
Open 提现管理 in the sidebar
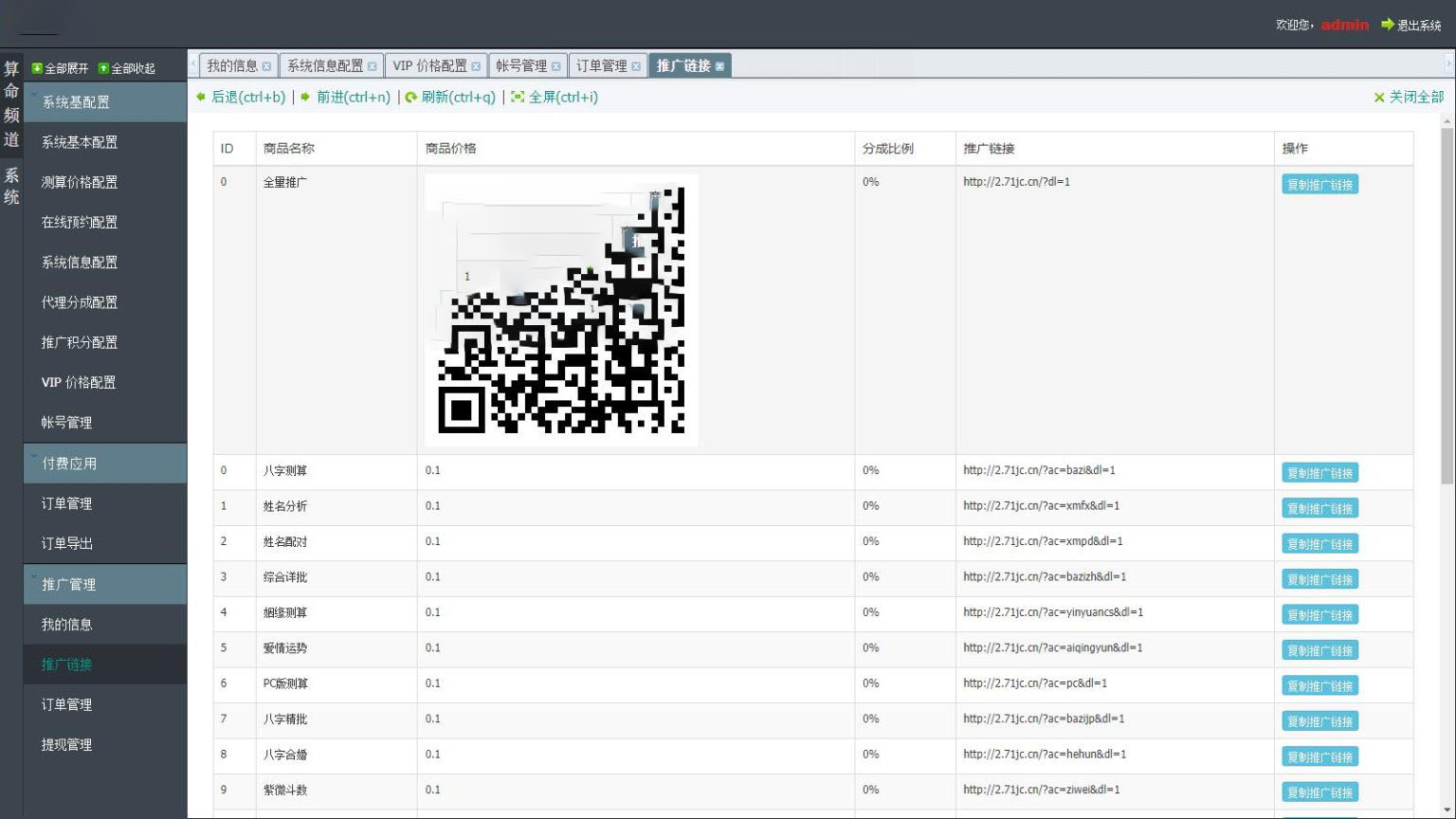click(66, 745)
